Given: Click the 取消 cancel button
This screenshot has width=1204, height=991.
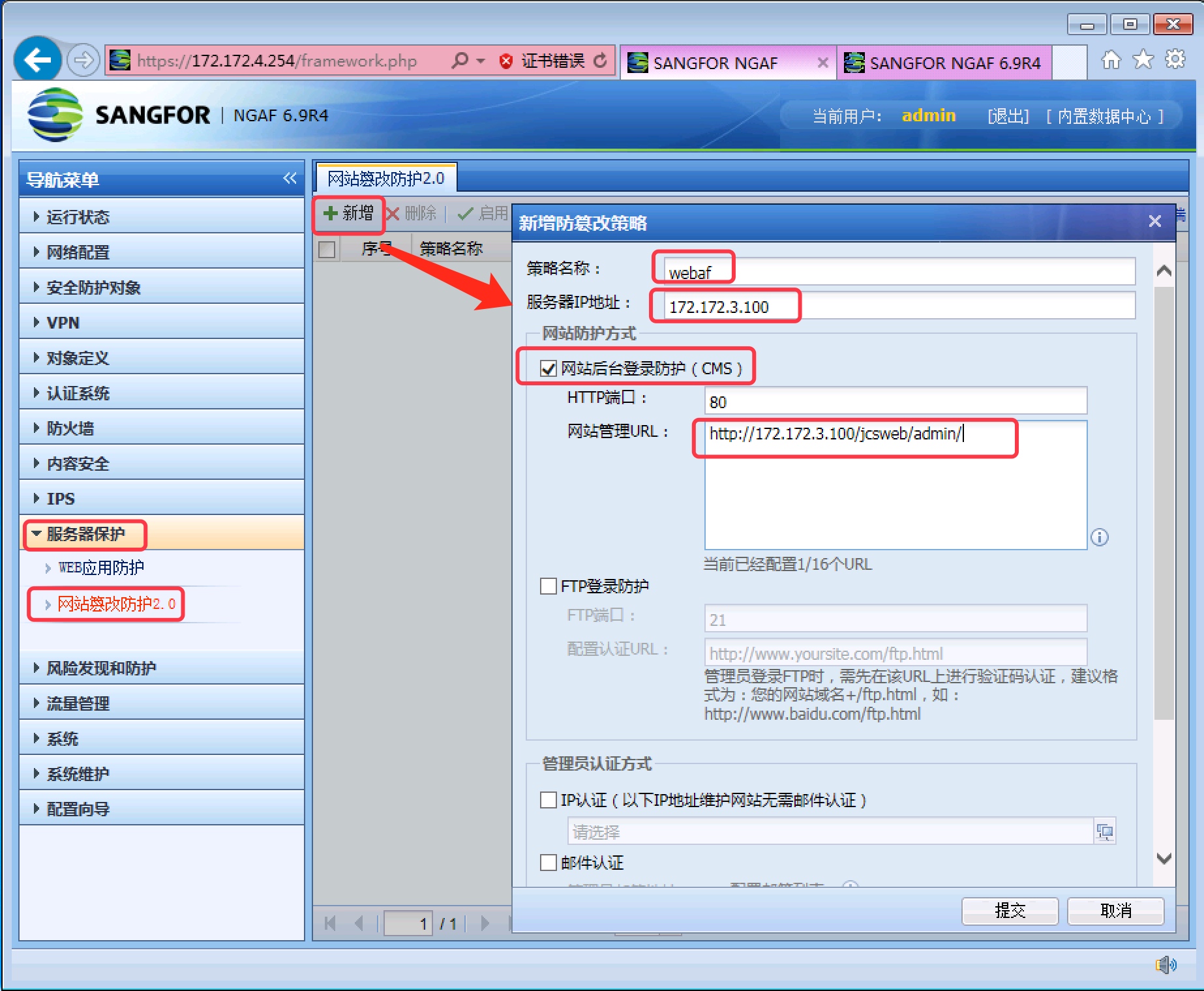Looking at the screenshot, I should tap(1115, 911).
